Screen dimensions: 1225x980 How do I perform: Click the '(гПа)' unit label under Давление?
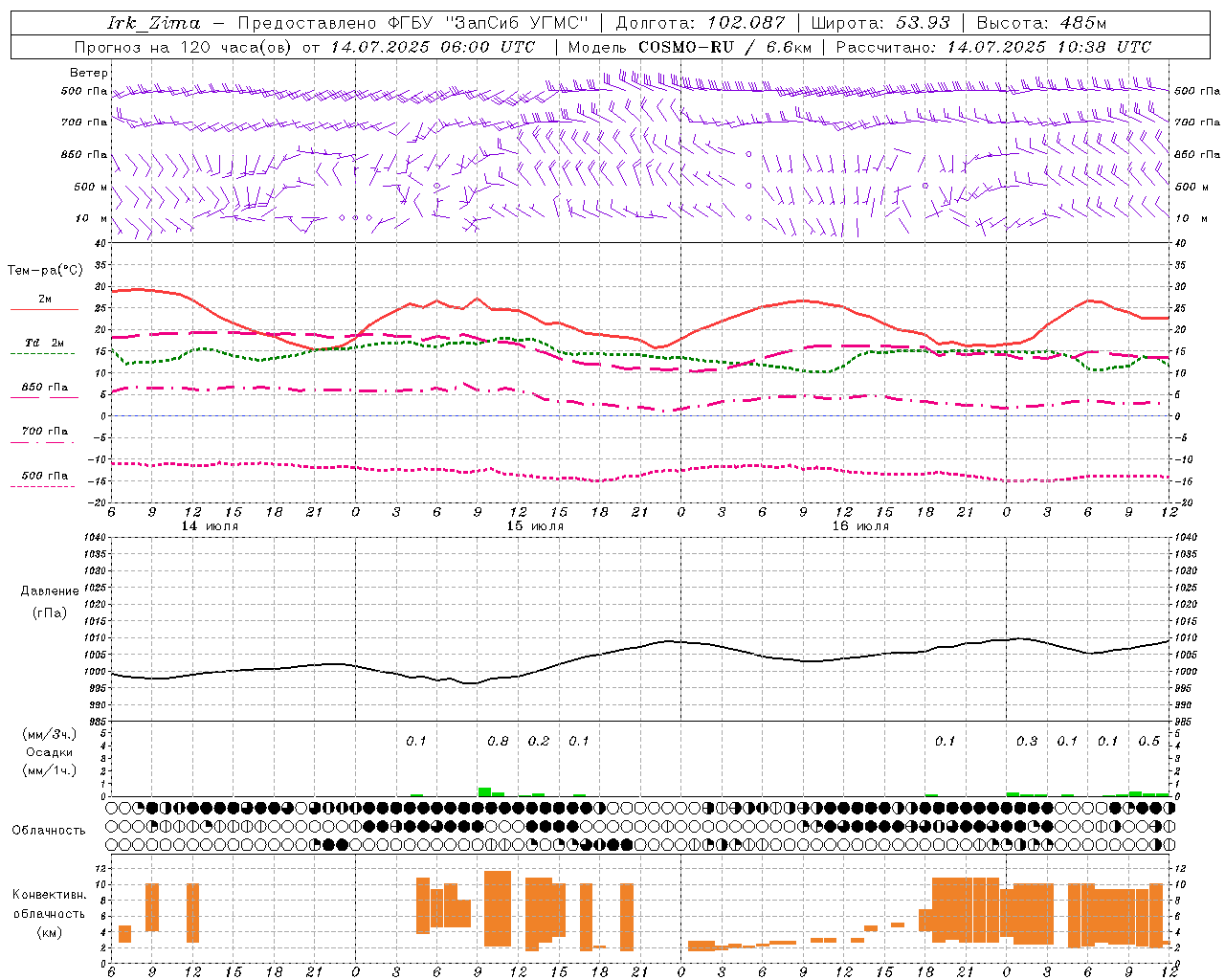click(50, 612)
